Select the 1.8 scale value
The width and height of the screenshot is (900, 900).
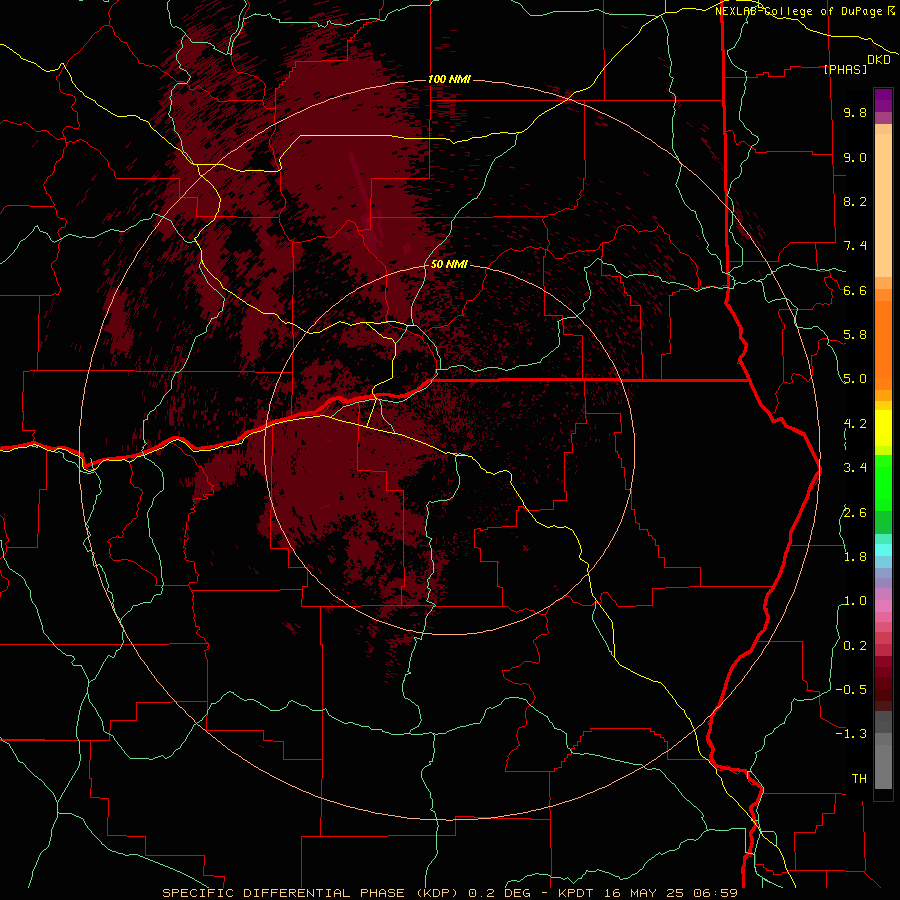point(855,557)
